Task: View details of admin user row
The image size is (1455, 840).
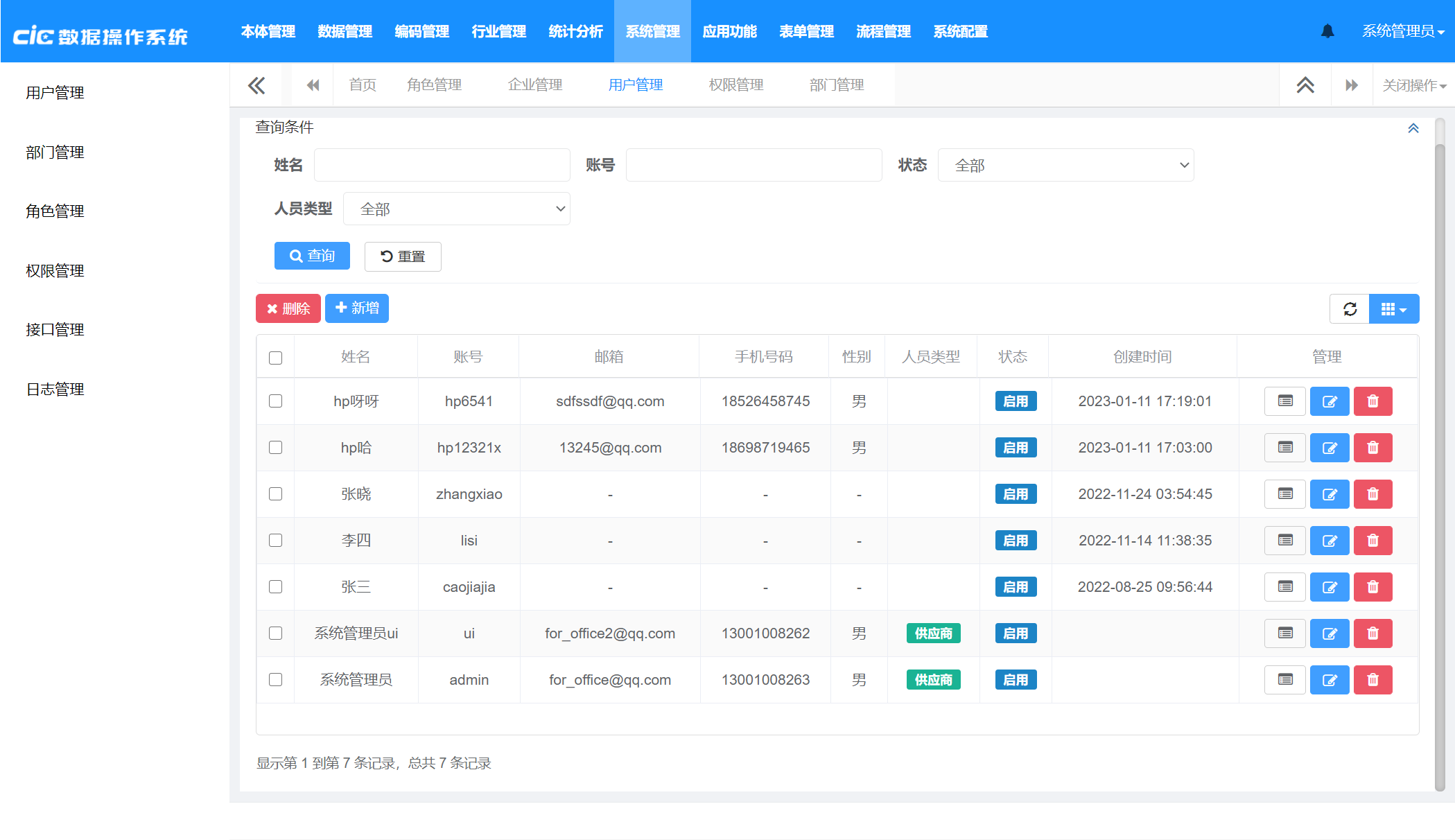Action: point(1285,680)
